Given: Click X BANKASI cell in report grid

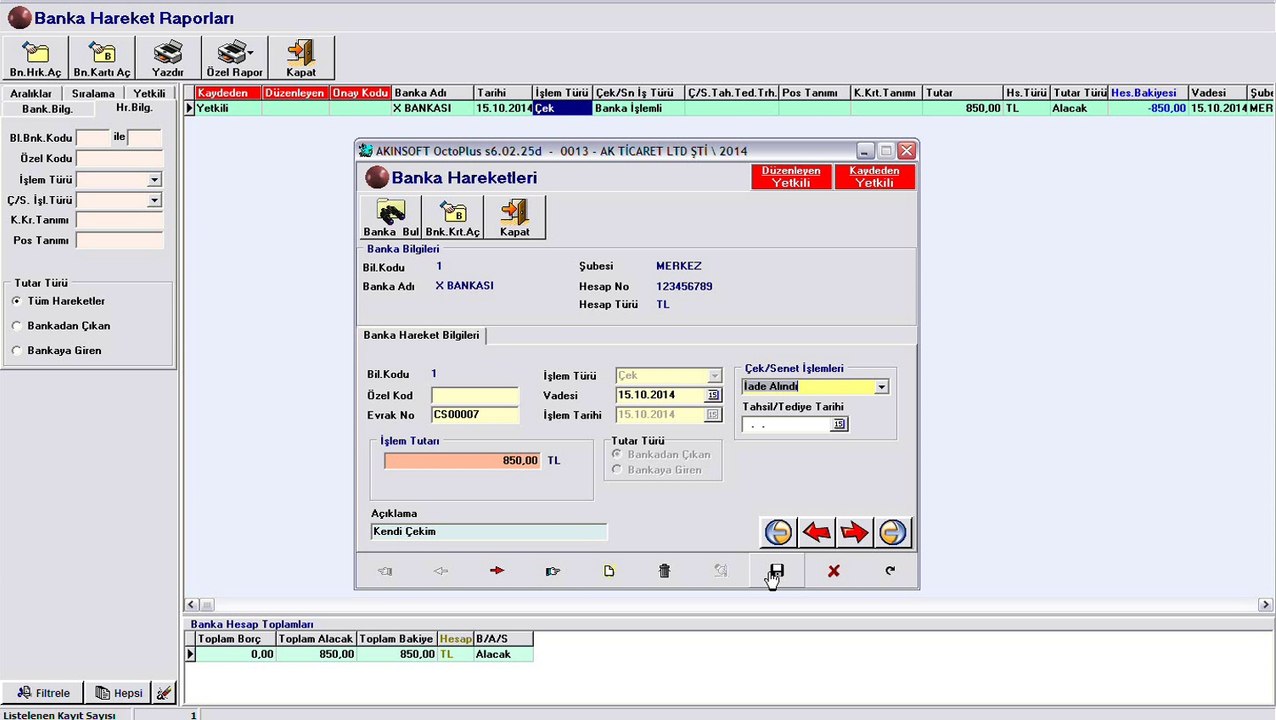Looking at the screenshot, I should click(x=432, y=108).
